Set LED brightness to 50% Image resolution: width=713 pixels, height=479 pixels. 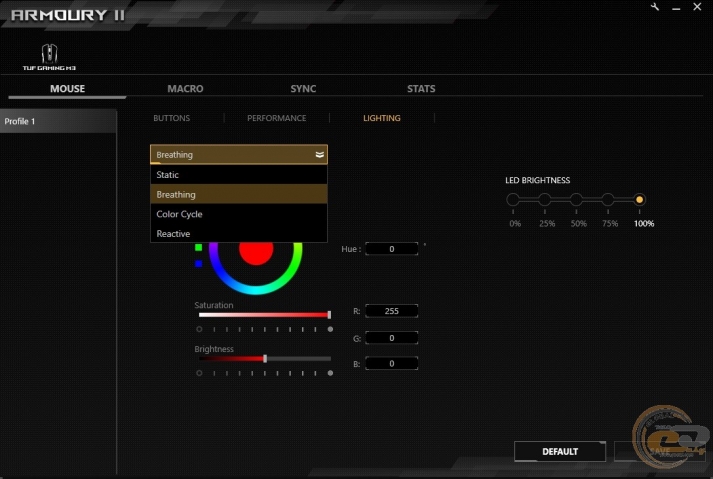click(x=576, y=199)
